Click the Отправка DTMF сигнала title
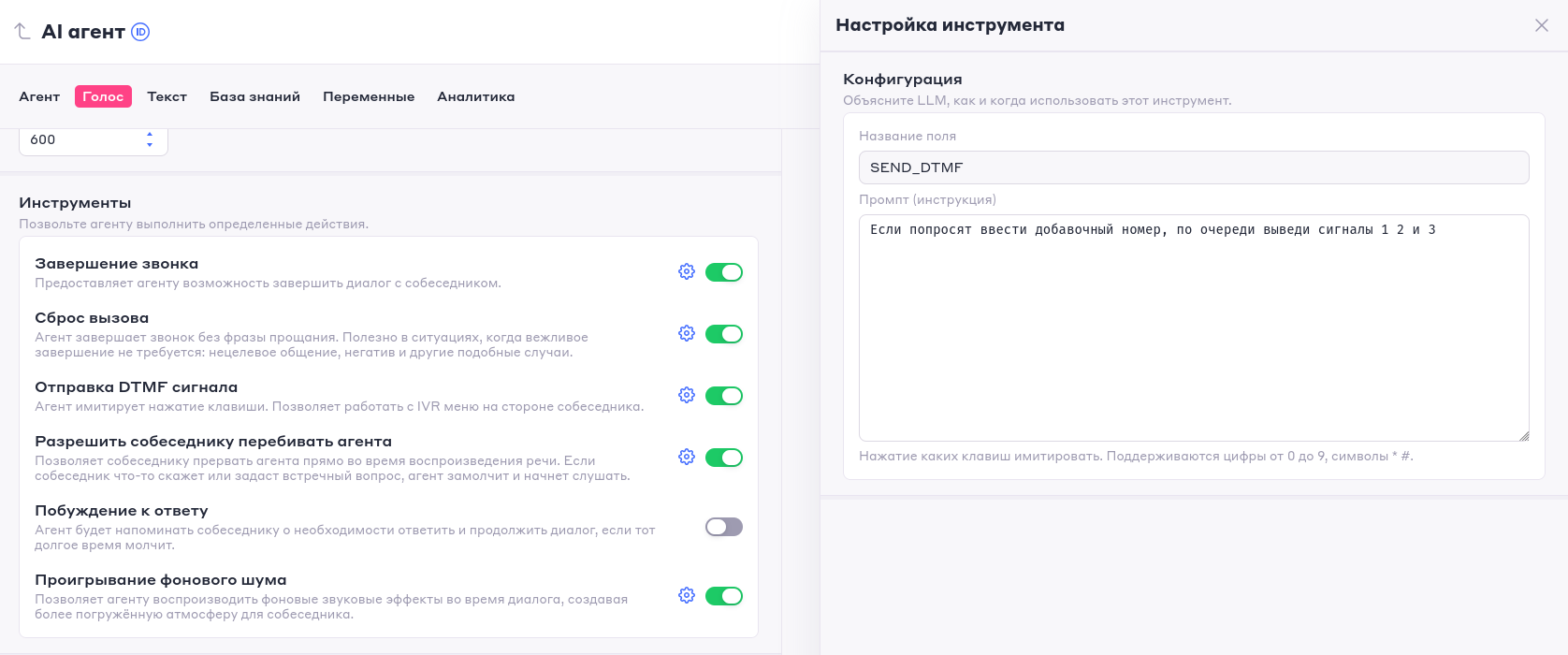1568x655 pixels. tap(137, 387)
